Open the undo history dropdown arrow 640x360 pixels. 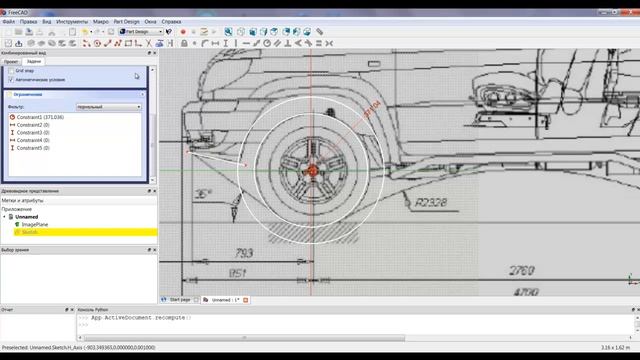coord(91,32)
